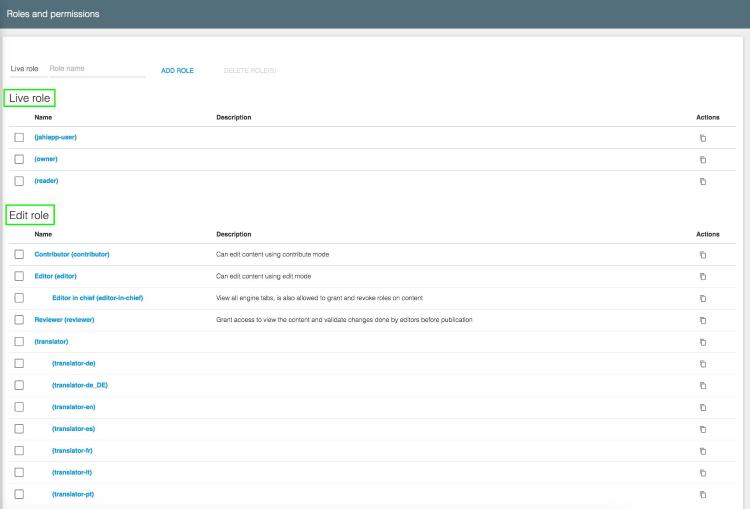Open the Contributor (contributor) role
Viewport: 750px width, 509px height.
[72, 254]
